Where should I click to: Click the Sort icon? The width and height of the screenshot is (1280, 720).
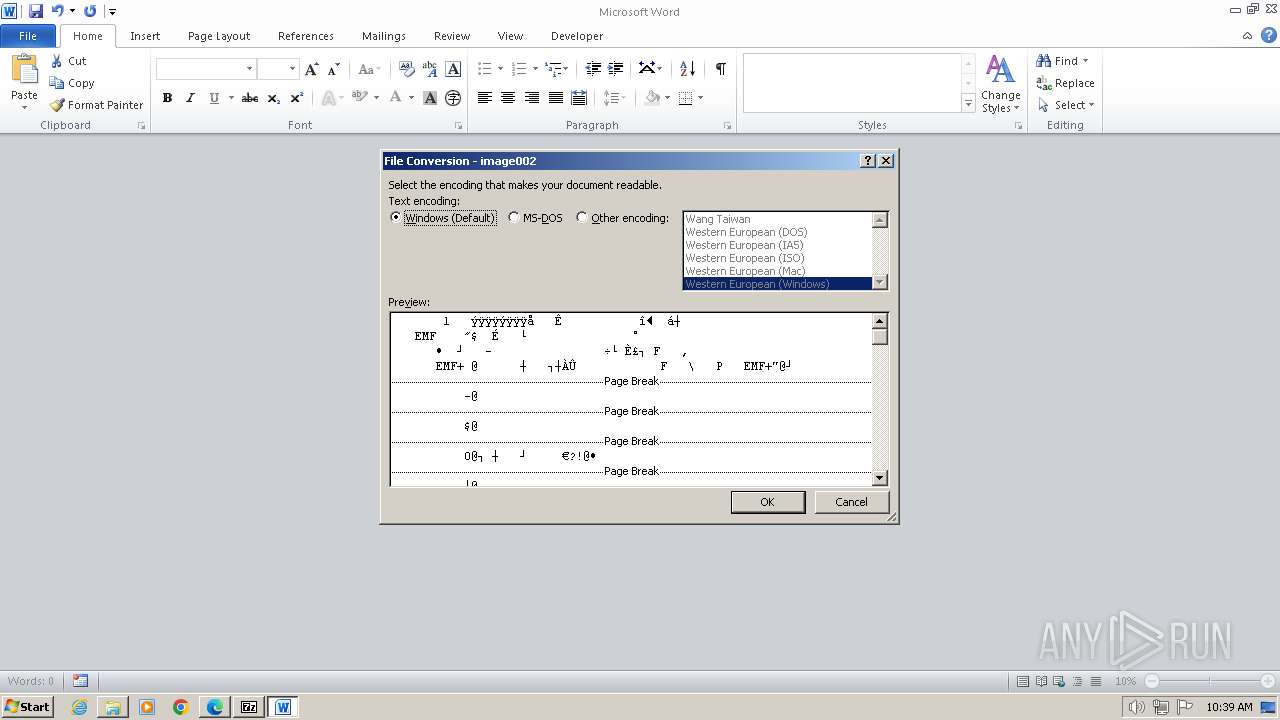click(687, 69)
